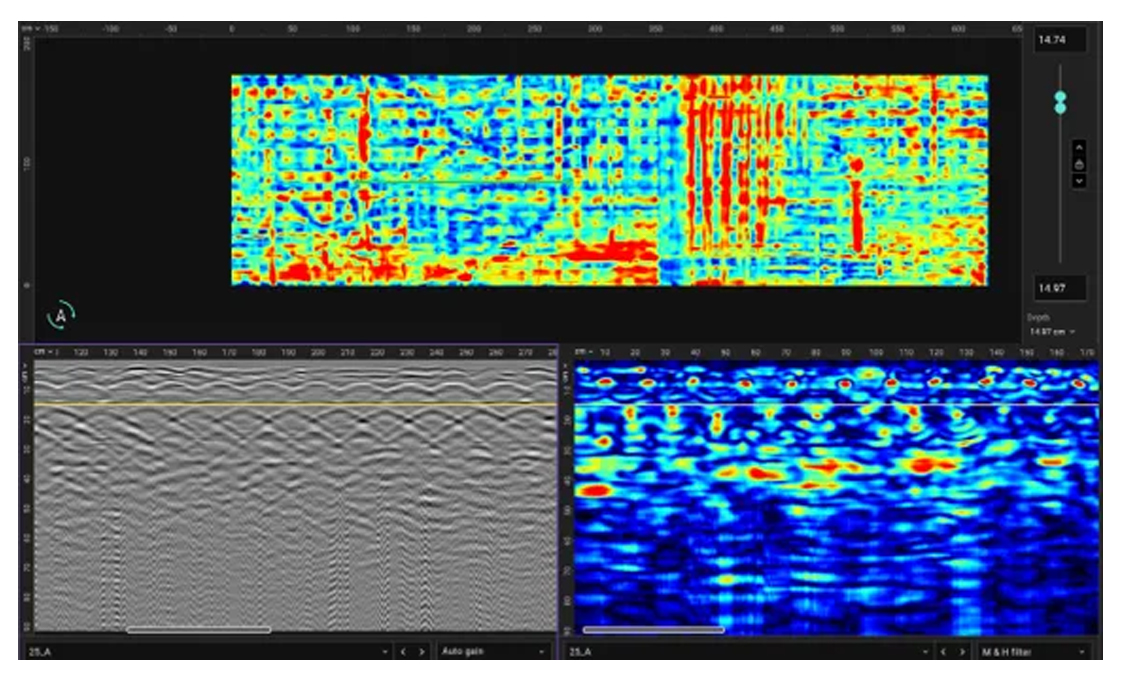Image resolution: width=1122 pixels, height=682 pixels.
Task: Go to previous scan line in color panel
Action: pos(945,652)
